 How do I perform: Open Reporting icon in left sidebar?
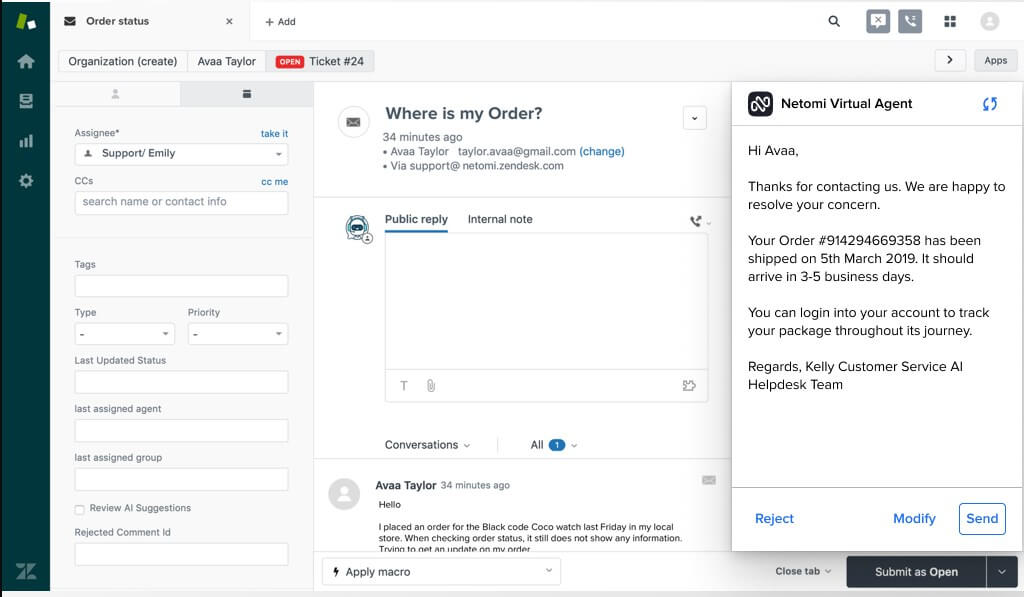click(25, 138)
